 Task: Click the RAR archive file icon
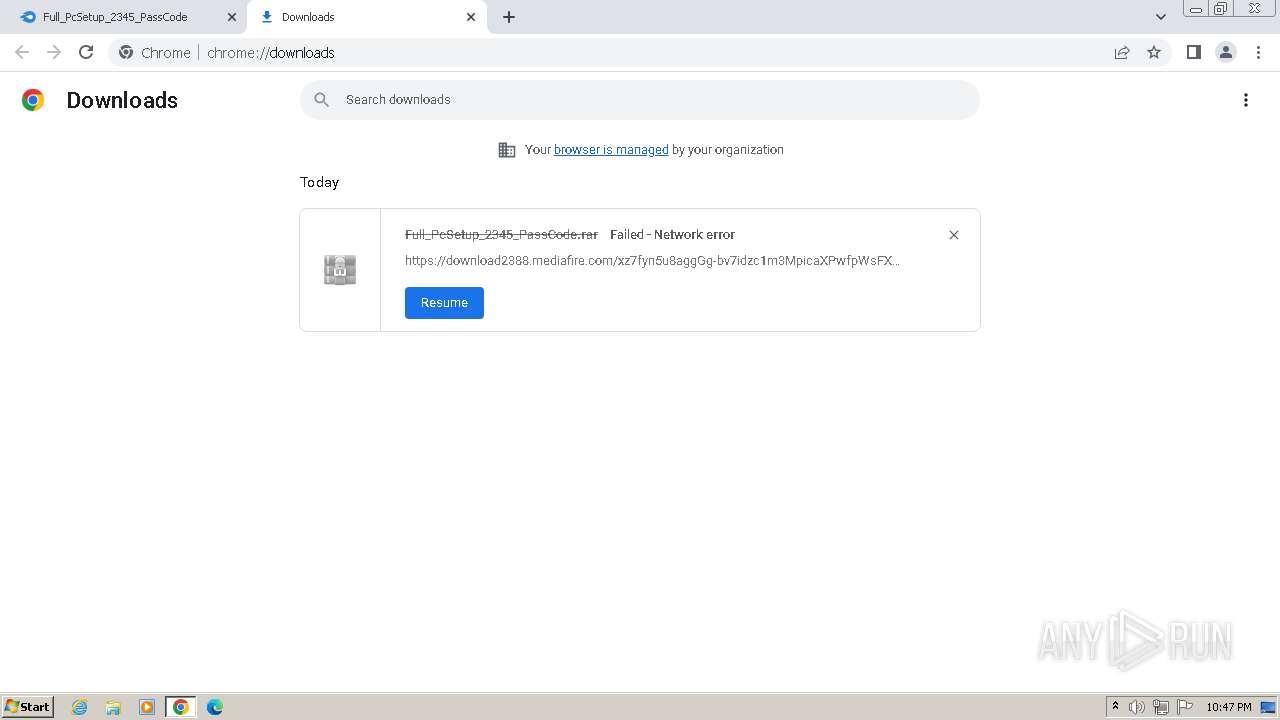(x=340, y=270)
